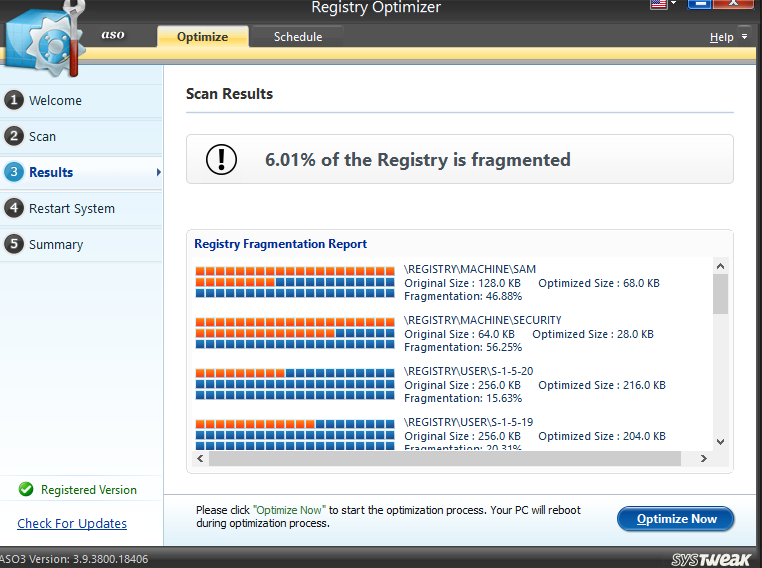The height and width of the screenshot is (568, 762).
Task: Click Fragmentation: 15.63% value
Action: [x=463, y=398]
